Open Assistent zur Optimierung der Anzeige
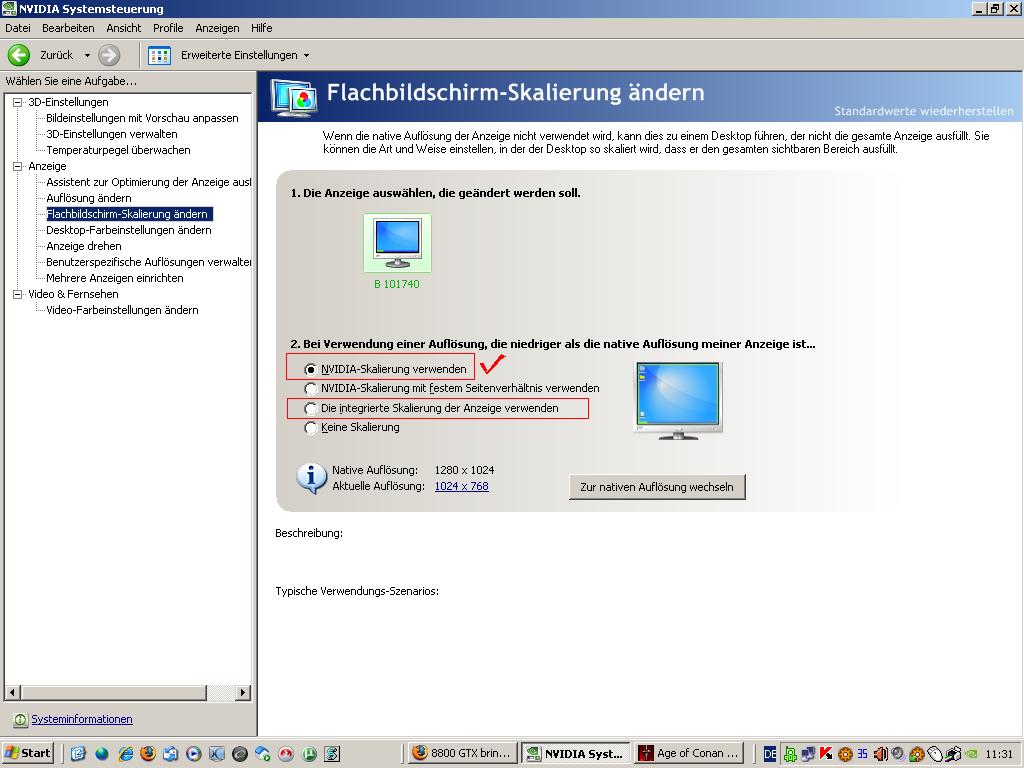The image size is (1024, 768). [x=148, y=182]
